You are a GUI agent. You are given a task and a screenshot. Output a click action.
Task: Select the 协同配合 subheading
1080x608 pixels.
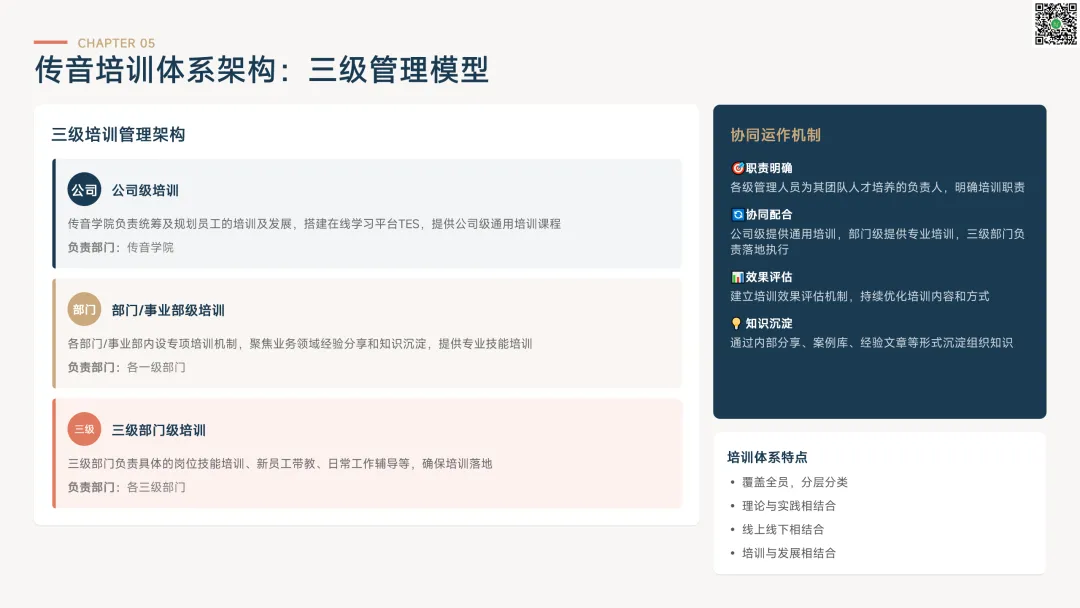point(769,215)
